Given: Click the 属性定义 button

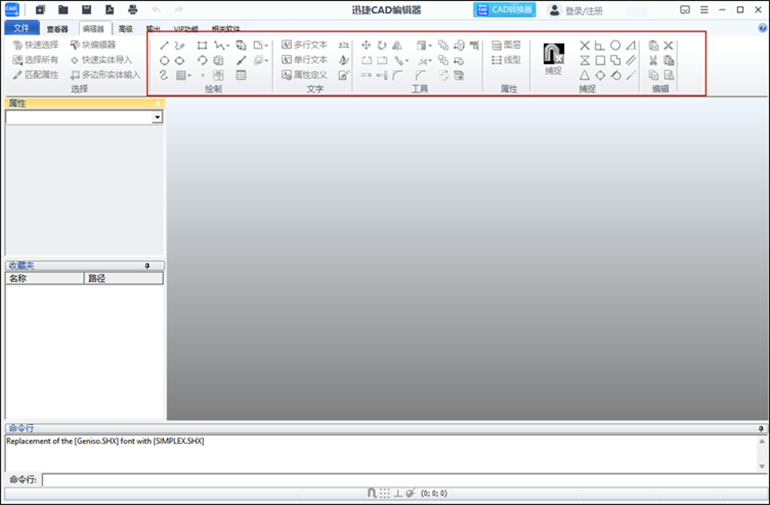Looking at the screenshot, I should [x=304, y=75].
